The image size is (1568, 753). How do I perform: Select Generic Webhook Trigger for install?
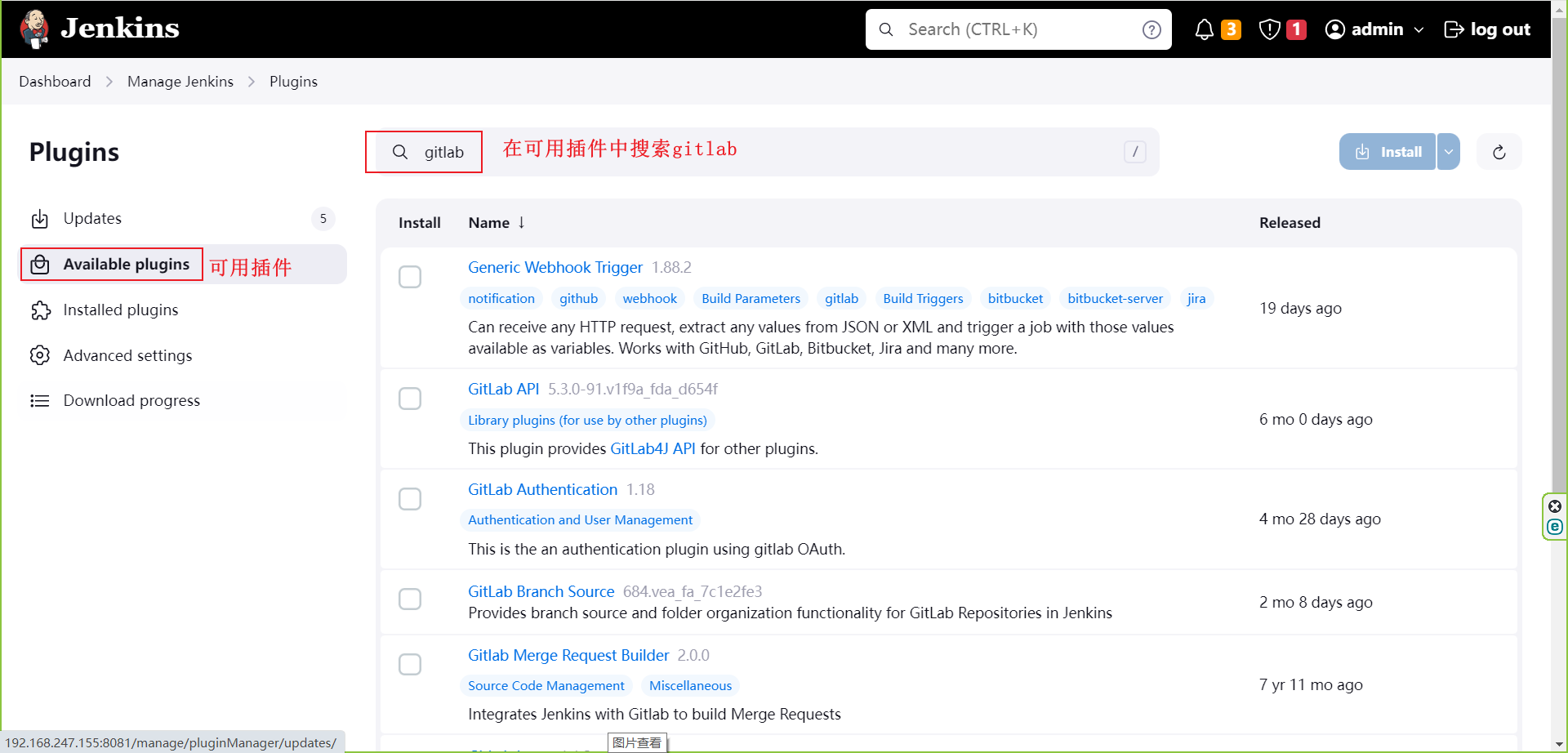click(x=410, y=277)
